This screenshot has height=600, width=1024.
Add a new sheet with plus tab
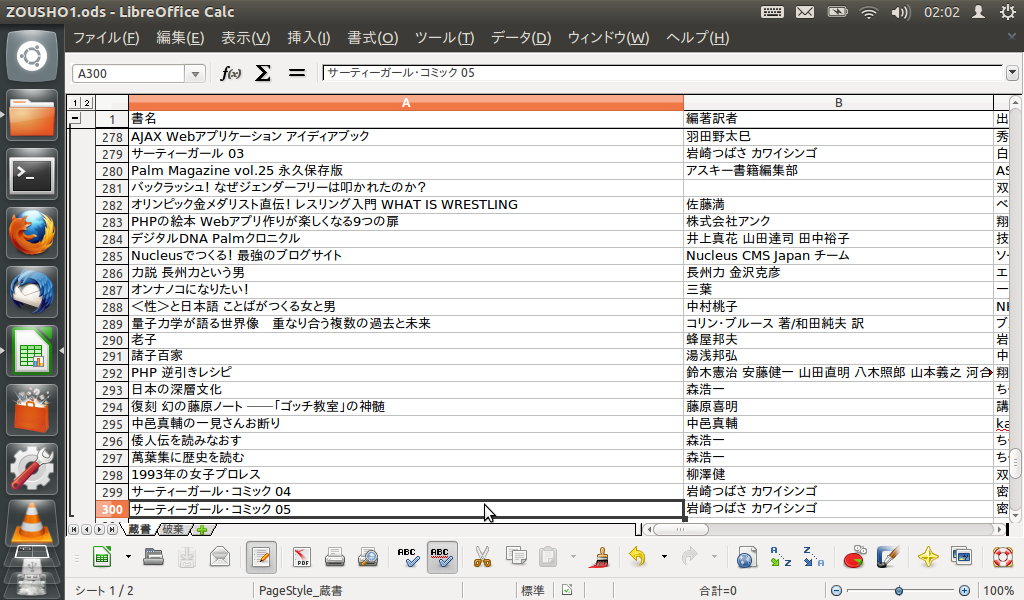[202, 530]
